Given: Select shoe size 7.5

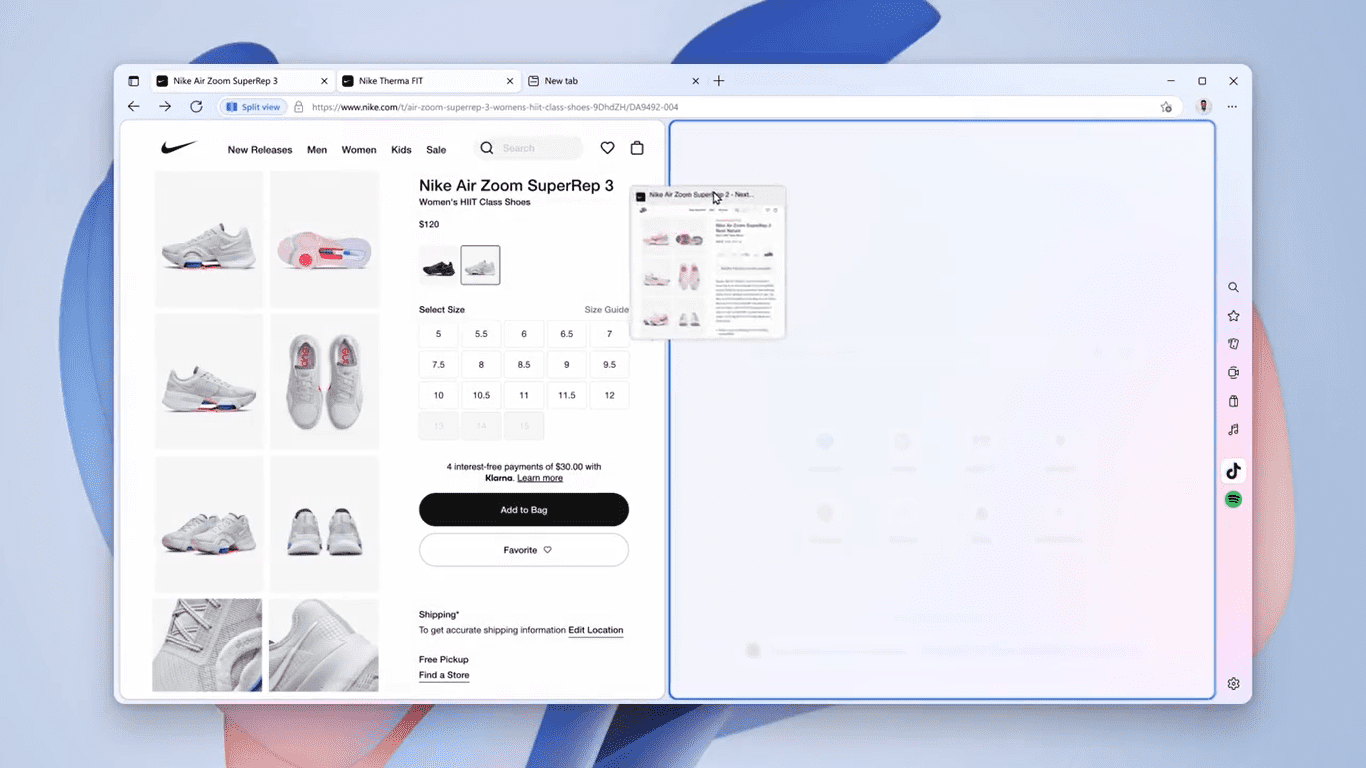Looking at the screenshot, I should coord(438,365).
